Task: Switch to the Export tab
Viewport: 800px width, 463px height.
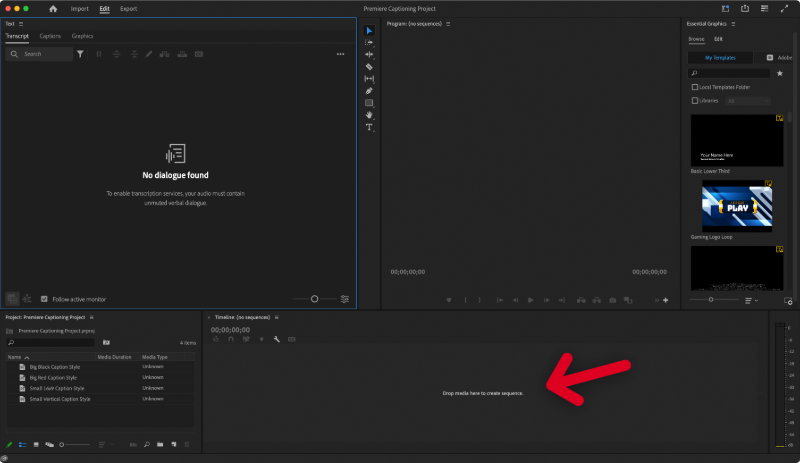Action: click(129, 9)
